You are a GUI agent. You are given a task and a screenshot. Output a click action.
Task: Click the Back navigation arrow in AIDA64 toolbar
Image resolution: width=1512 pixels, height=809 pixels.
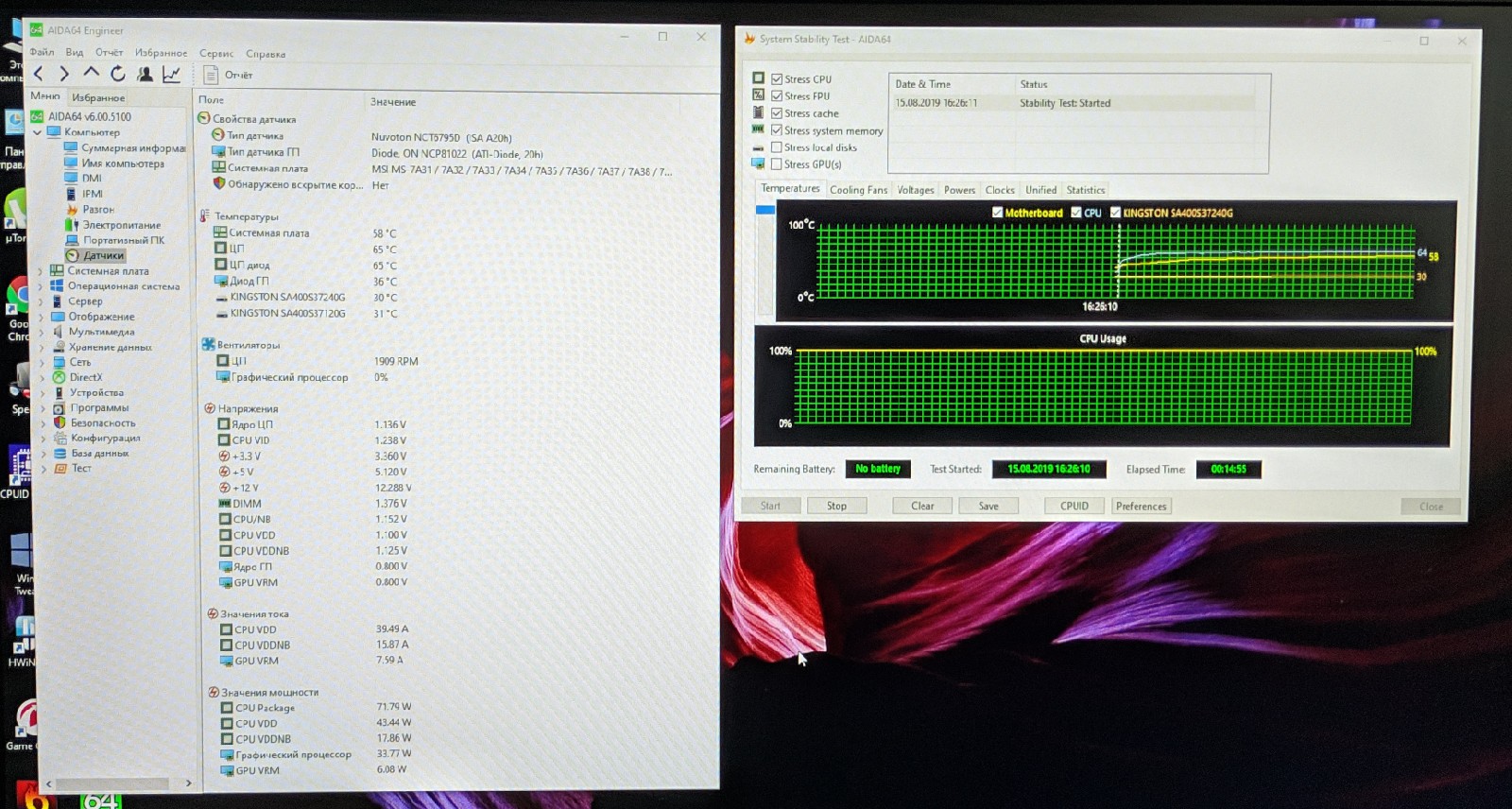tap(39, 74)
